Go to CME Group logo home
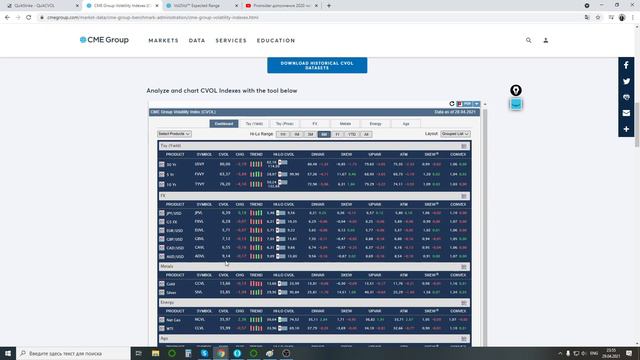 tap(104, 40)
